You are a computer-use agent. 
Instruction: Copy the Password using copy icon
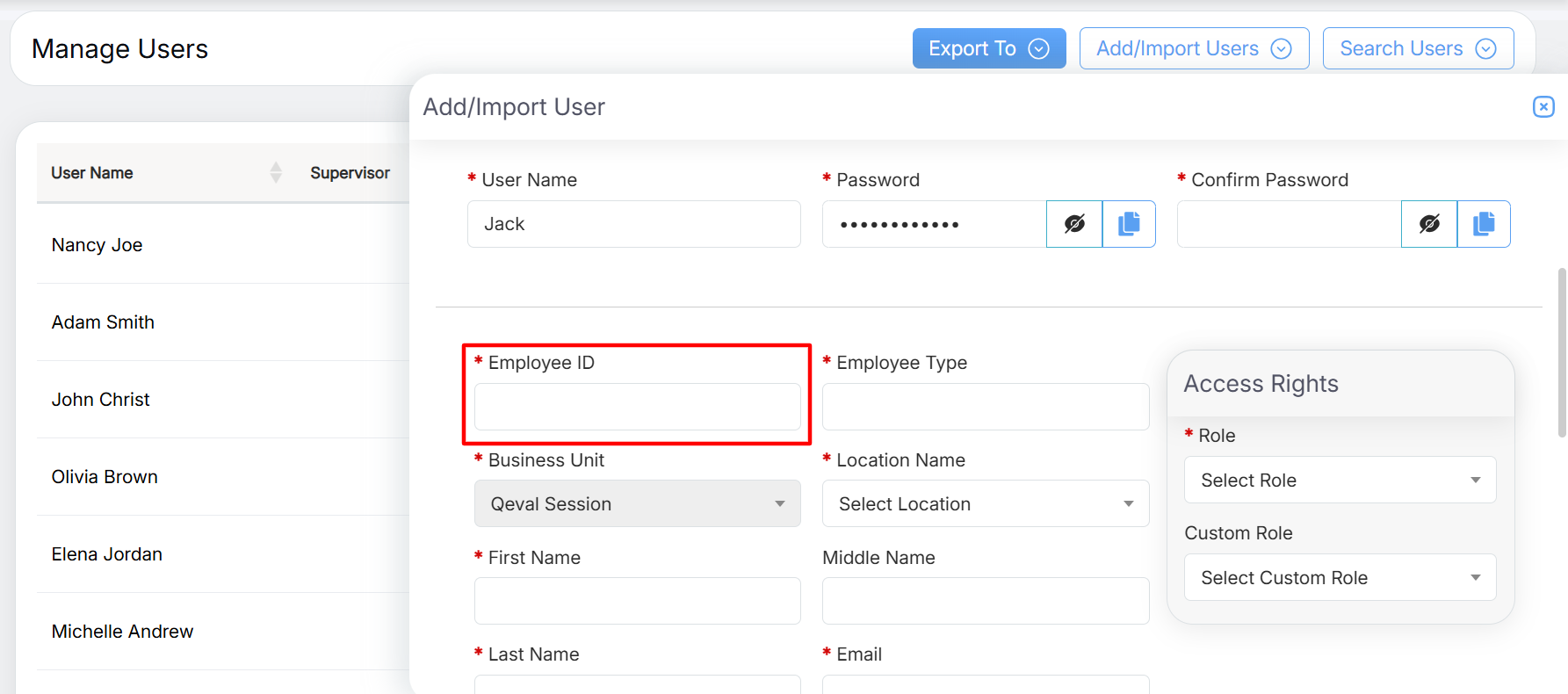pos(1129,224)
